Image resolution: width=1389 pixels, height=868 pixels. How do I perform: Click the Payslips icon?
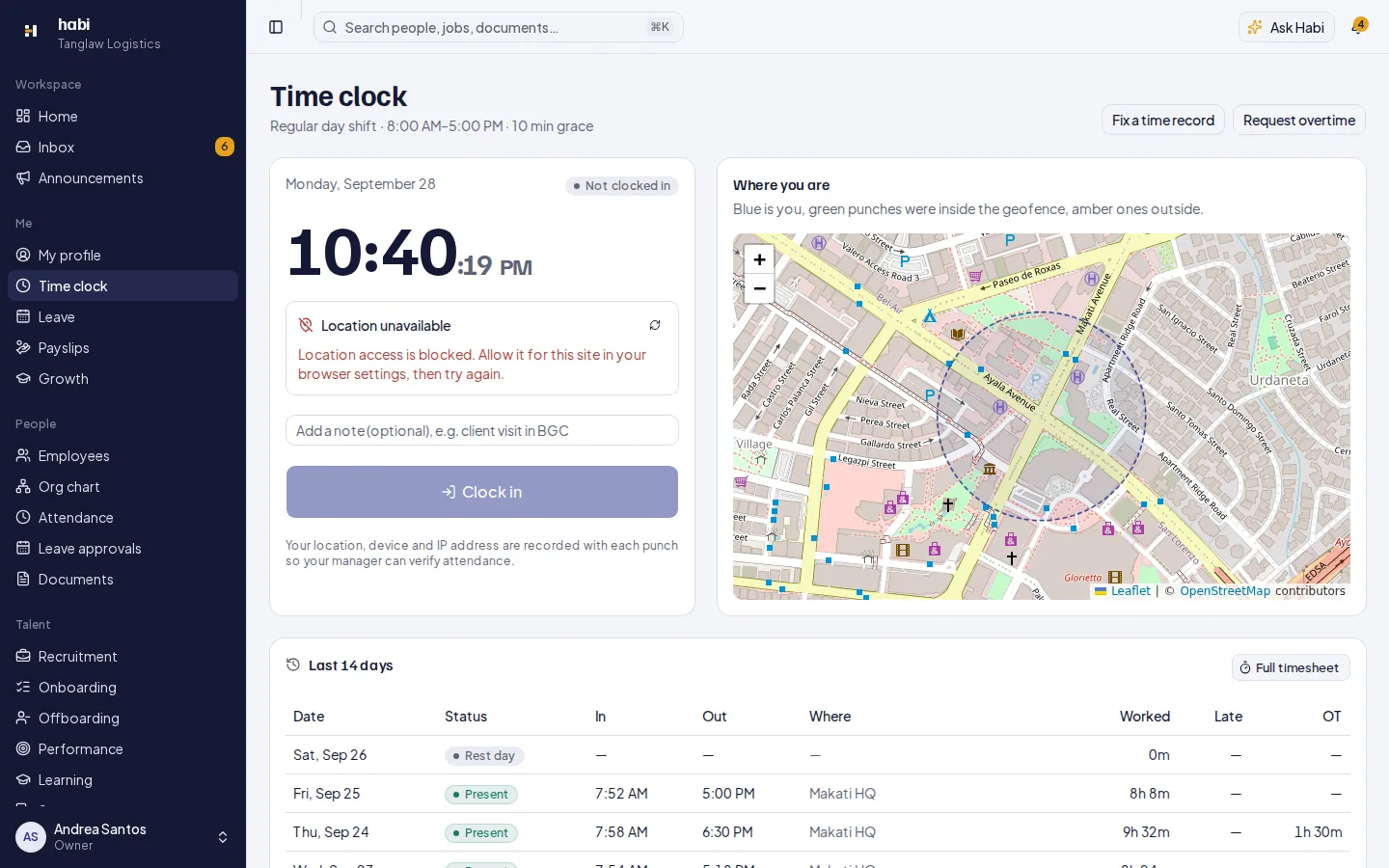(23, 347)
